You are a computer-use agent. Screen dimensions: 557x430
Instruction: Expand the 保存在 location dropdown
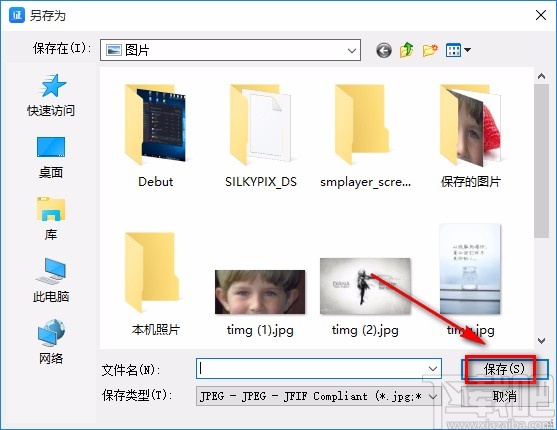coord(352,50)
